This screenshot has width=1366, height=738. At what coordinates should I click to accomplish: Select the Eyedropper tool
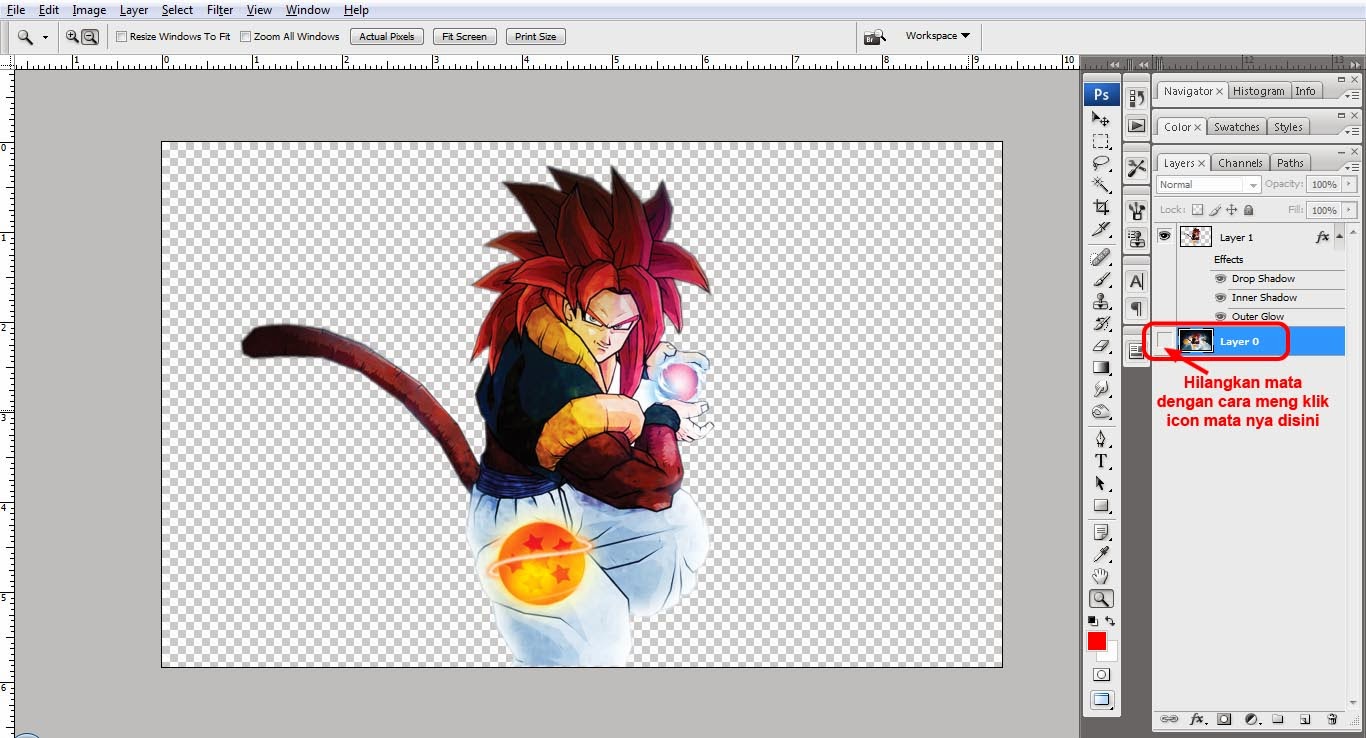1101,554
